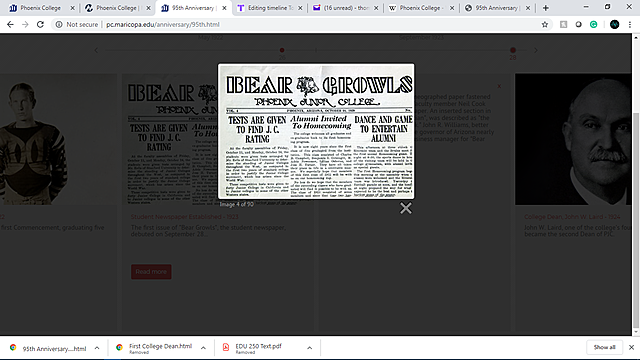Open College Dean John W. Laird link
640x360 pixels.
[x=572, y=217]
